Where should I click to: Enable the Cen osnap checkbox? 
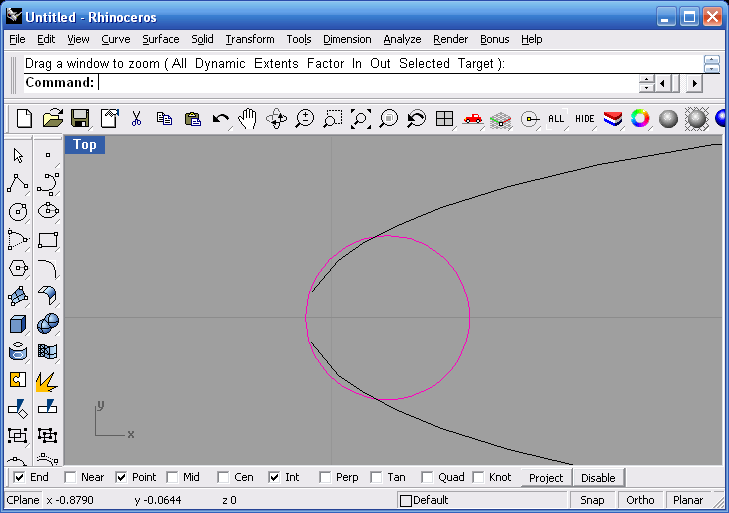pyautogui.click(x=224, y=477)
